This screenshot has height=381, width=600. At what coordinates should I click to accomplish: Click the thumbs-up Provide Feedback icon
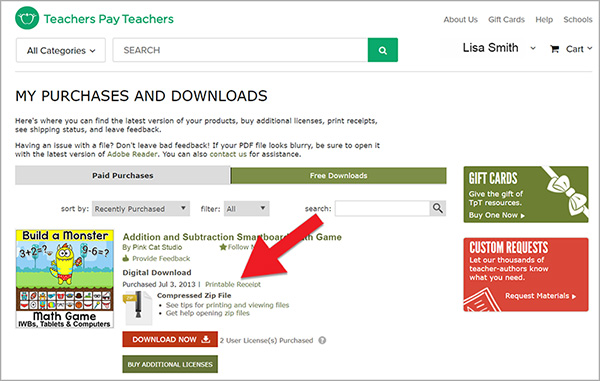click(x=126, y=258)
